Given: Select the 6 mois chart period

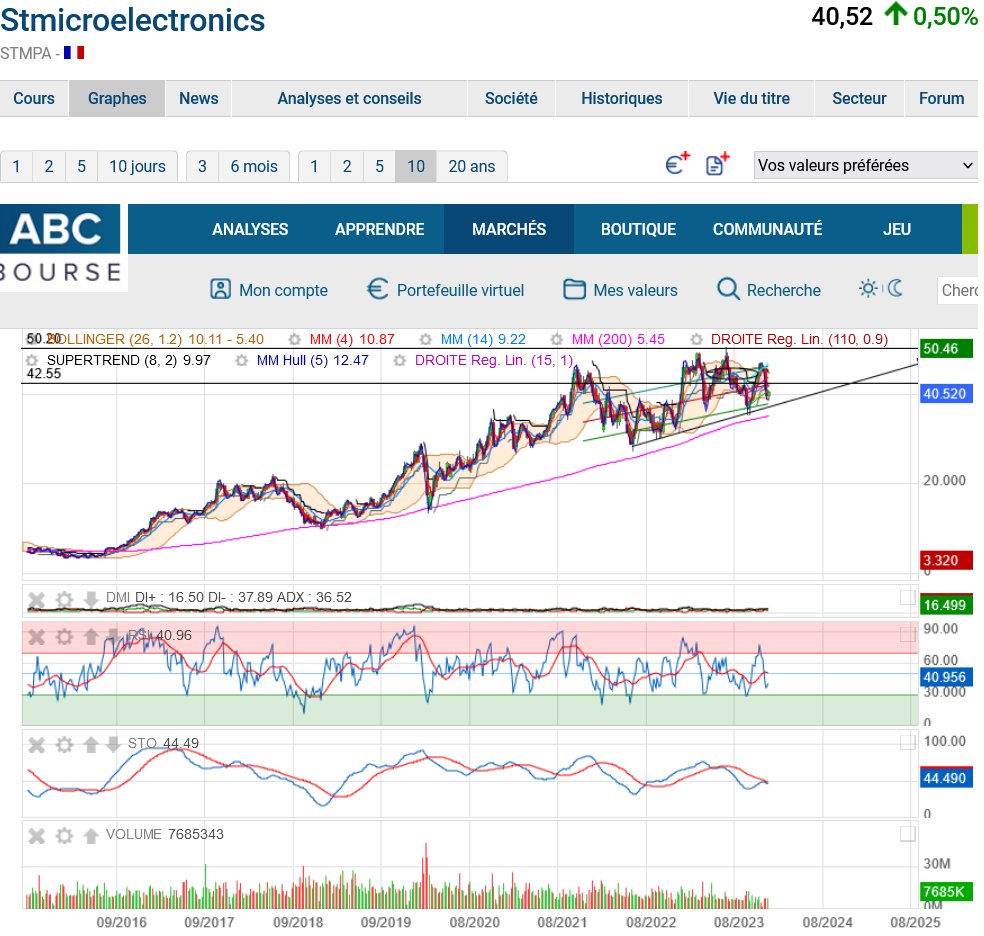Looking at the screenshot, I should 254,166.
